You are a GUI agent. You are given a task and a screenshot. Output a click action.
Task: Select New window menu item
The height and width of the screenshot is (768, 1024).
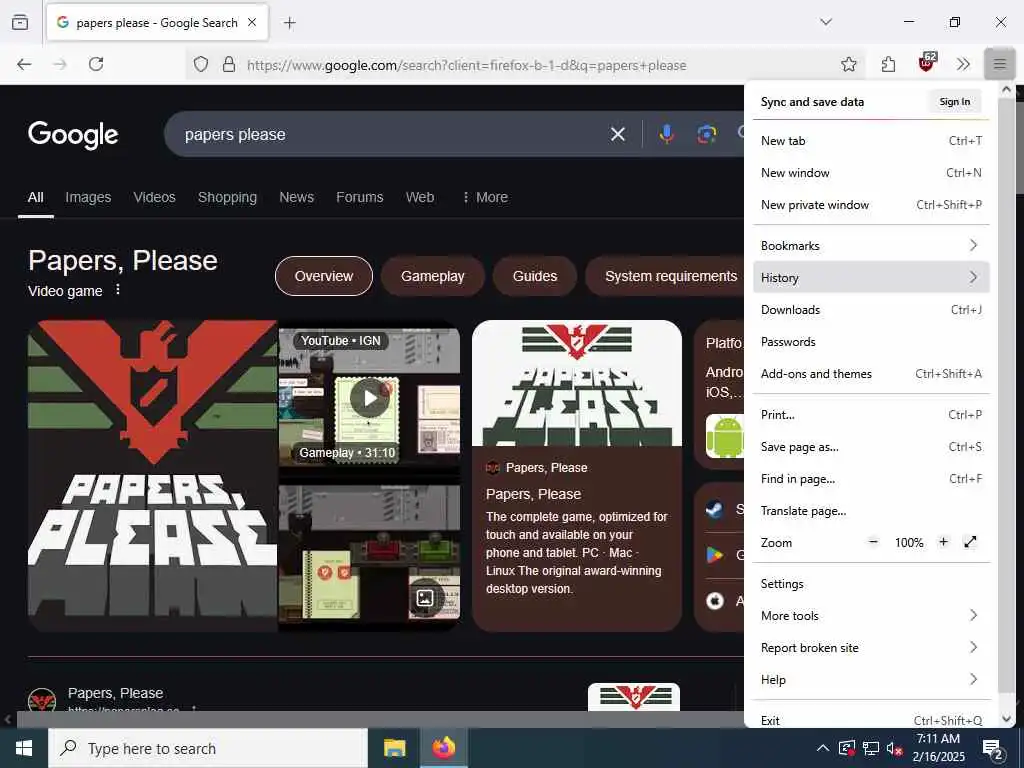pyautogui.click(x=871, y=172)
